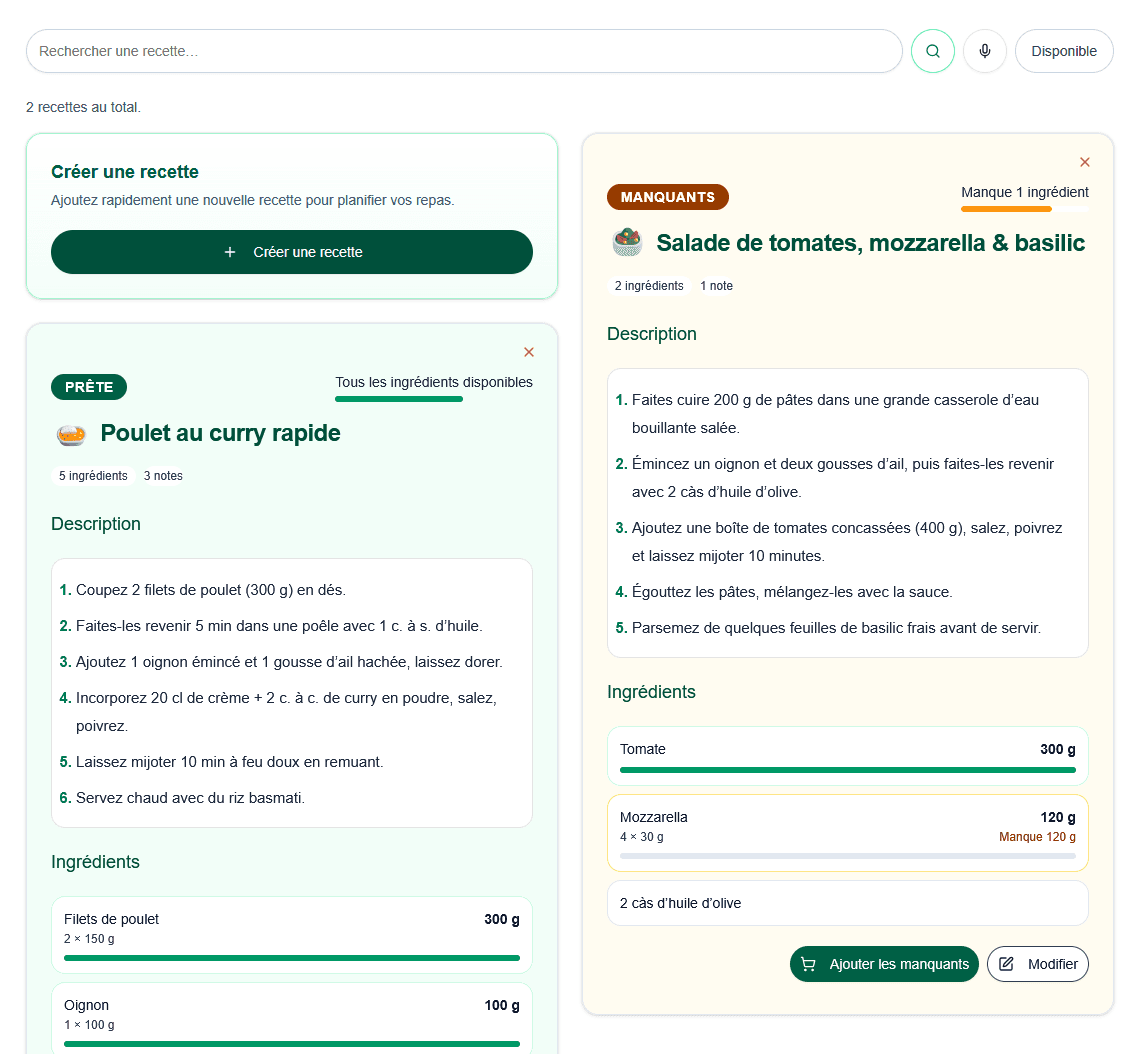The width and height of the screenshot is (1130, 1054).
Task: Activate voice search with the microphone icon
Action: (x=985, y=51)
